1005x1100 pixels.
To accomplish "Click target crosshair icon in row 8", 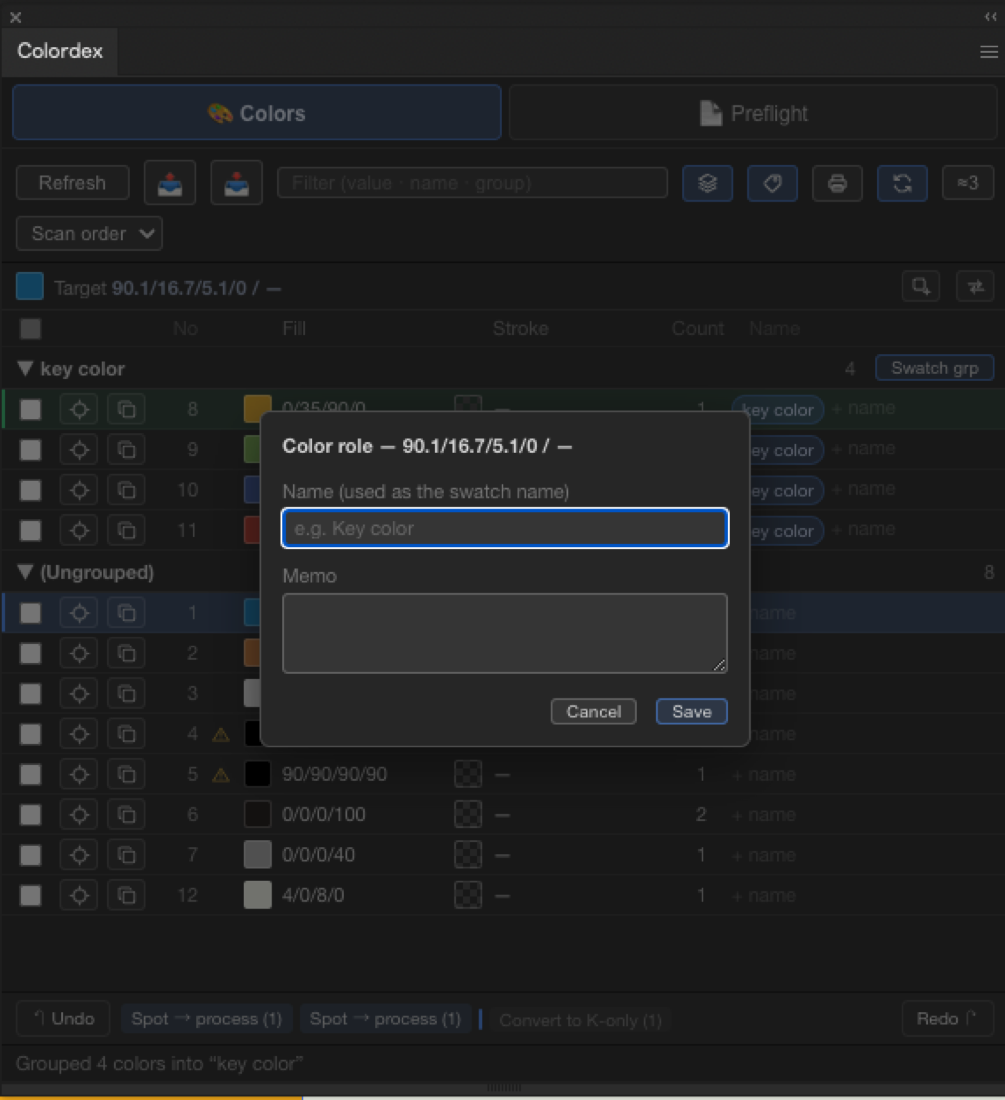I will click(79, 409).
